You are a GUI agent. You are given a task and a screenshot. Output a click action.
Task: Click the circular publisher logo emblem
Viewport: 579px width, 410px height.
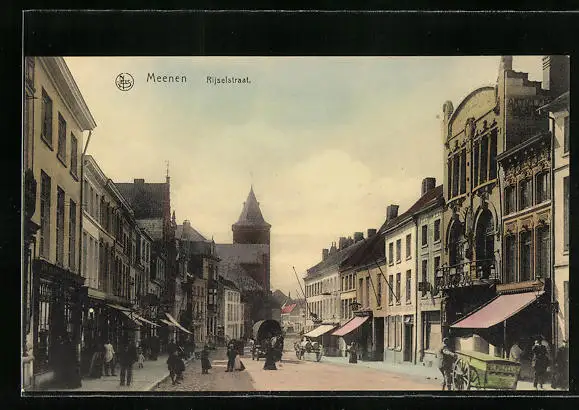click(x=124, y=82)
